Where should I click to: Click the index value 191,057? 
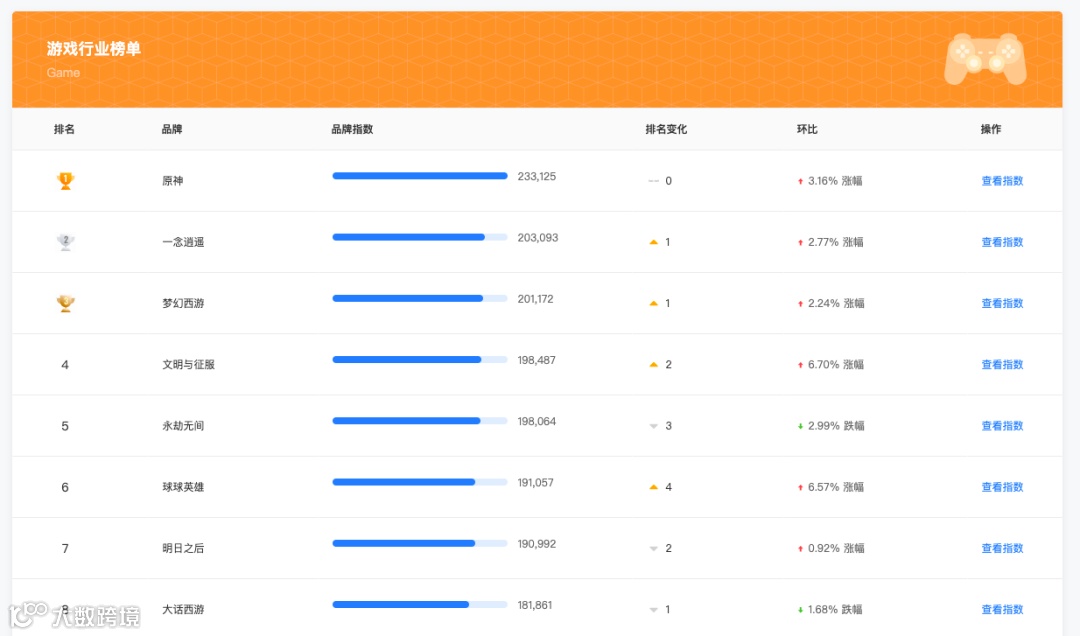pyautogui.click(x=535, y=483)
